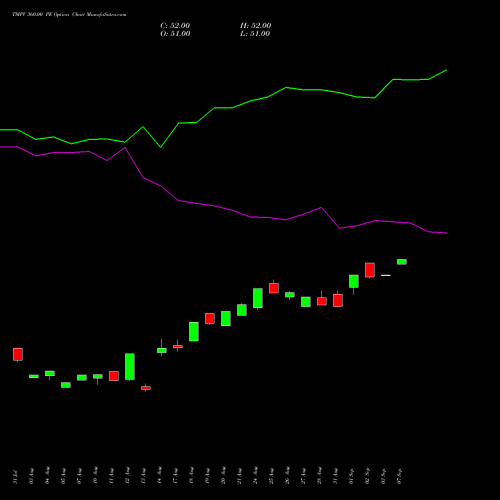Image resolution: width=500 pixels, height=500 pixels.
Task: Click the 31 Jul date label
Action: (15, 477)
